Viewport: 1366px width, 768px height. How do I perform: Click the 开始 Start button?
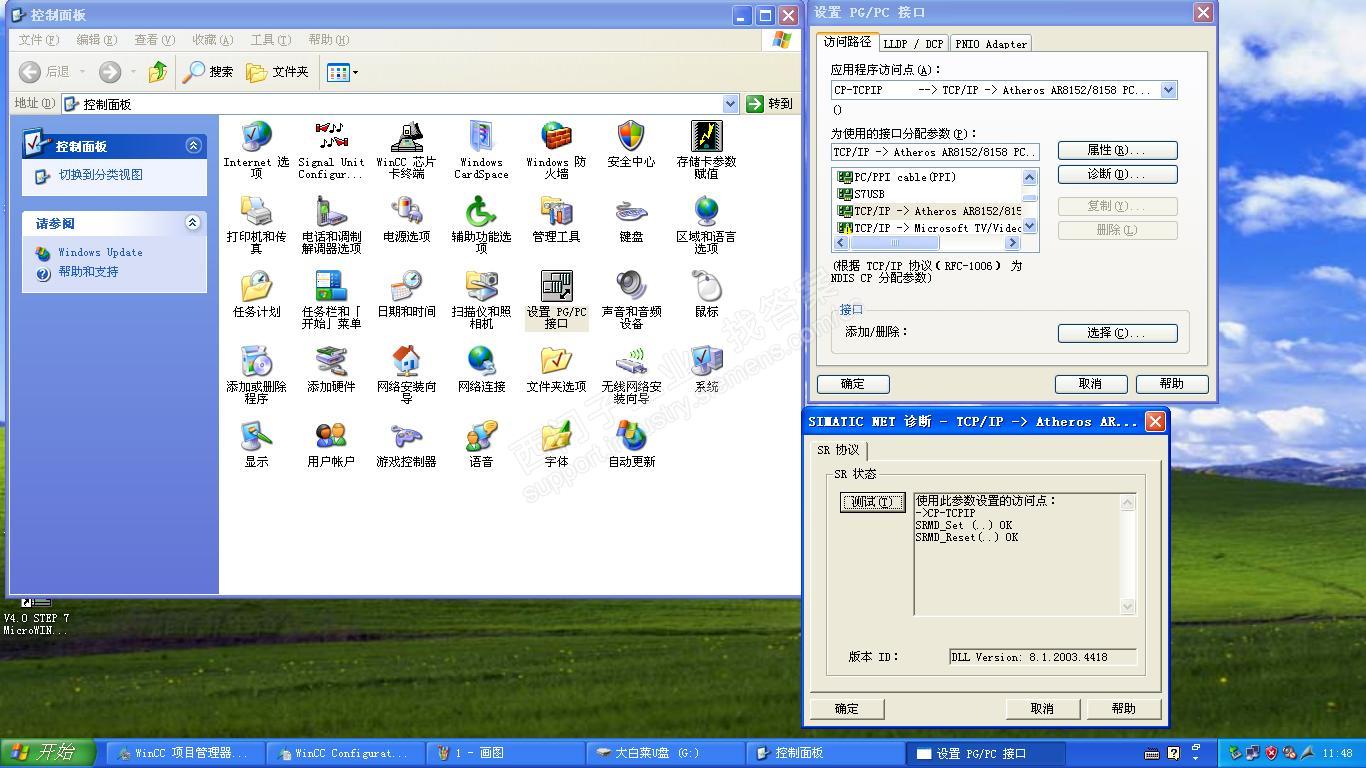(x=48, y=753)
